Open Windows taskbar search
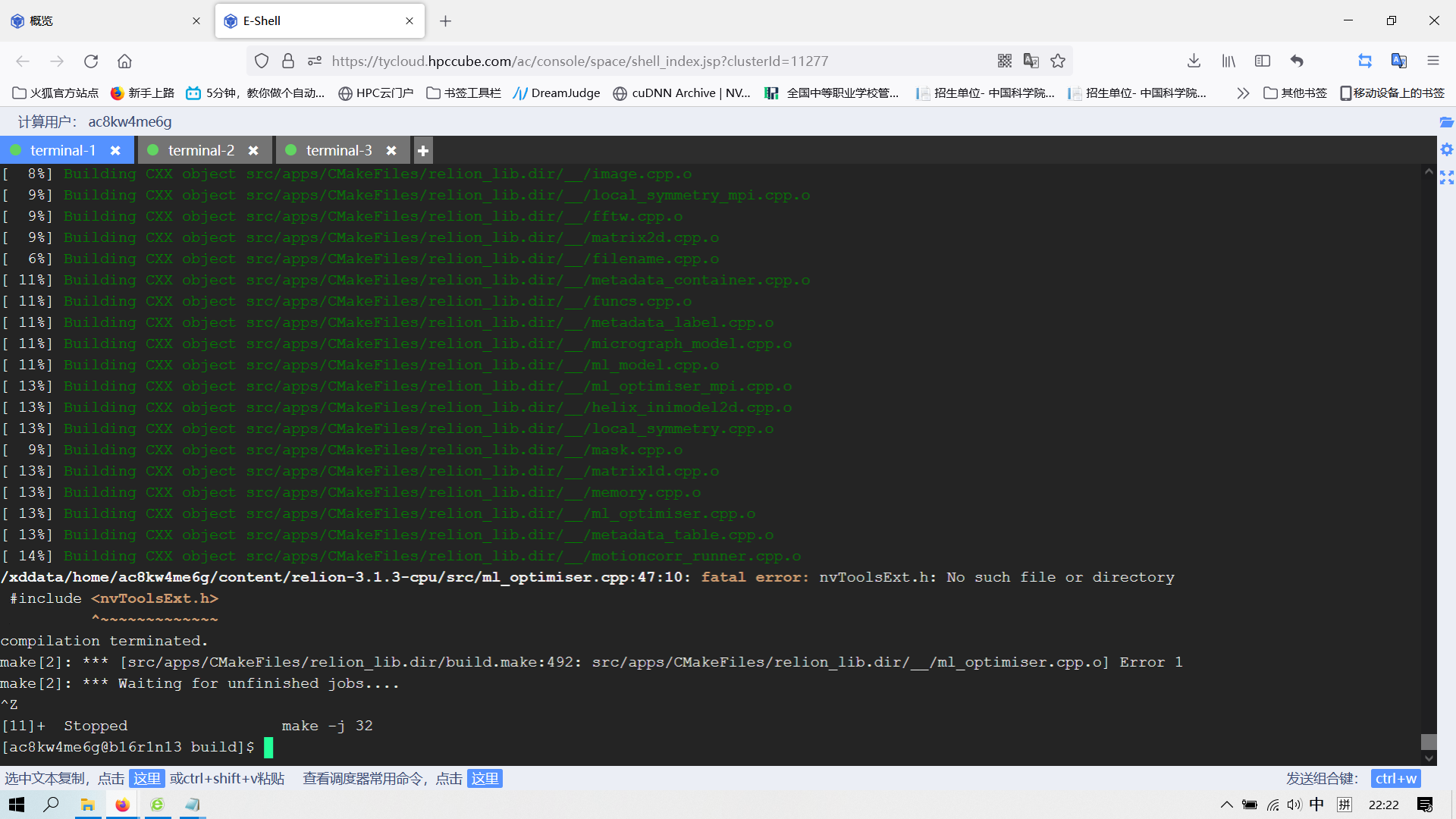 click(51, 805)
